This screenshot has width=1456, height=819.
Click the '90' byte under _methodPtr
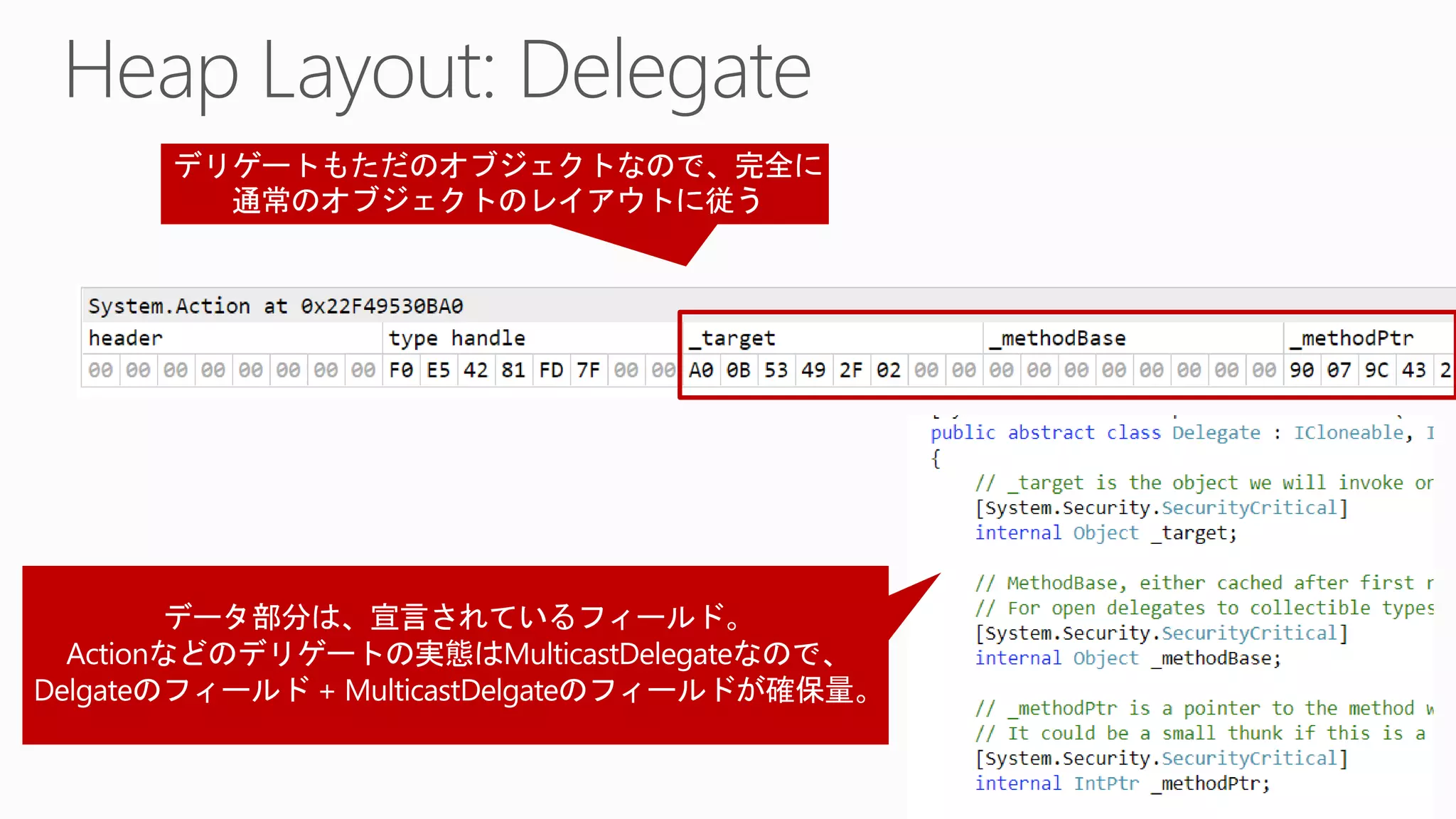coord(1302,370)
